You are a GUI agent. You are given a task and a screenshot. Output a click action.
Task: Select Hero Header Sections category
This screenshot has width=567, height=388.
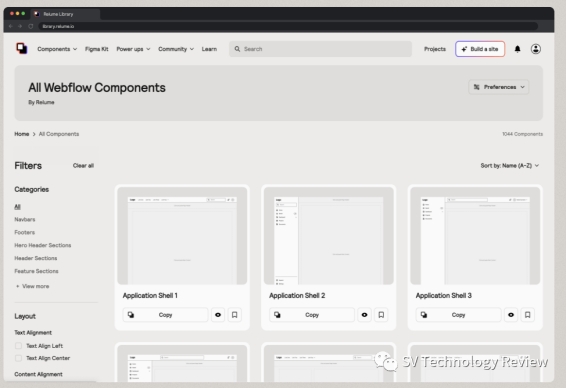[x=43, y=245]
